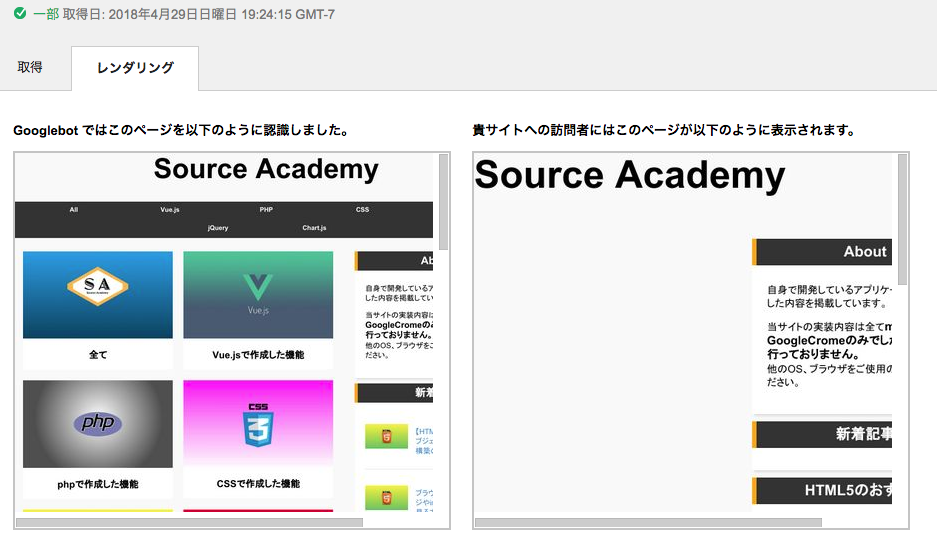The height and width of the screenshot is (540, 946).
Task: Click second HTML5 article thumbnail in Googlebot preview
Action: pyautogui.click(x=386, y=498)
